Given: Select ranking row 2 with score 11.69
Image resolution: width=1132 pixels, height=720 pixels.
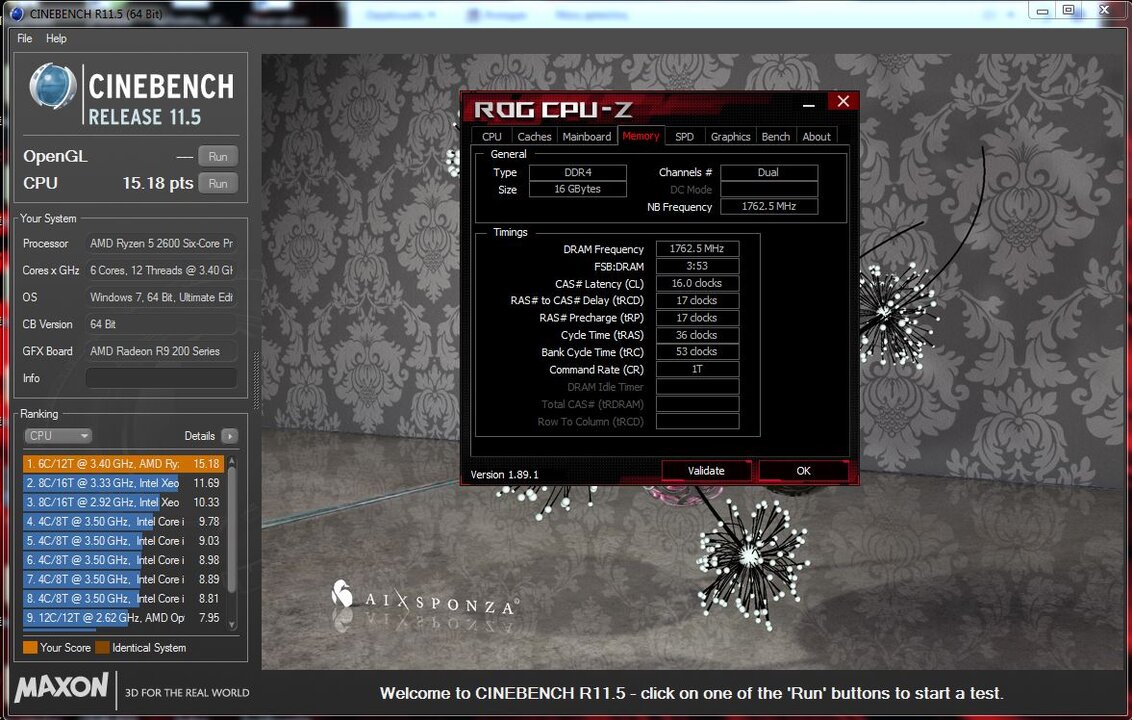Looking at the screenshot, I should pos(123,482).
